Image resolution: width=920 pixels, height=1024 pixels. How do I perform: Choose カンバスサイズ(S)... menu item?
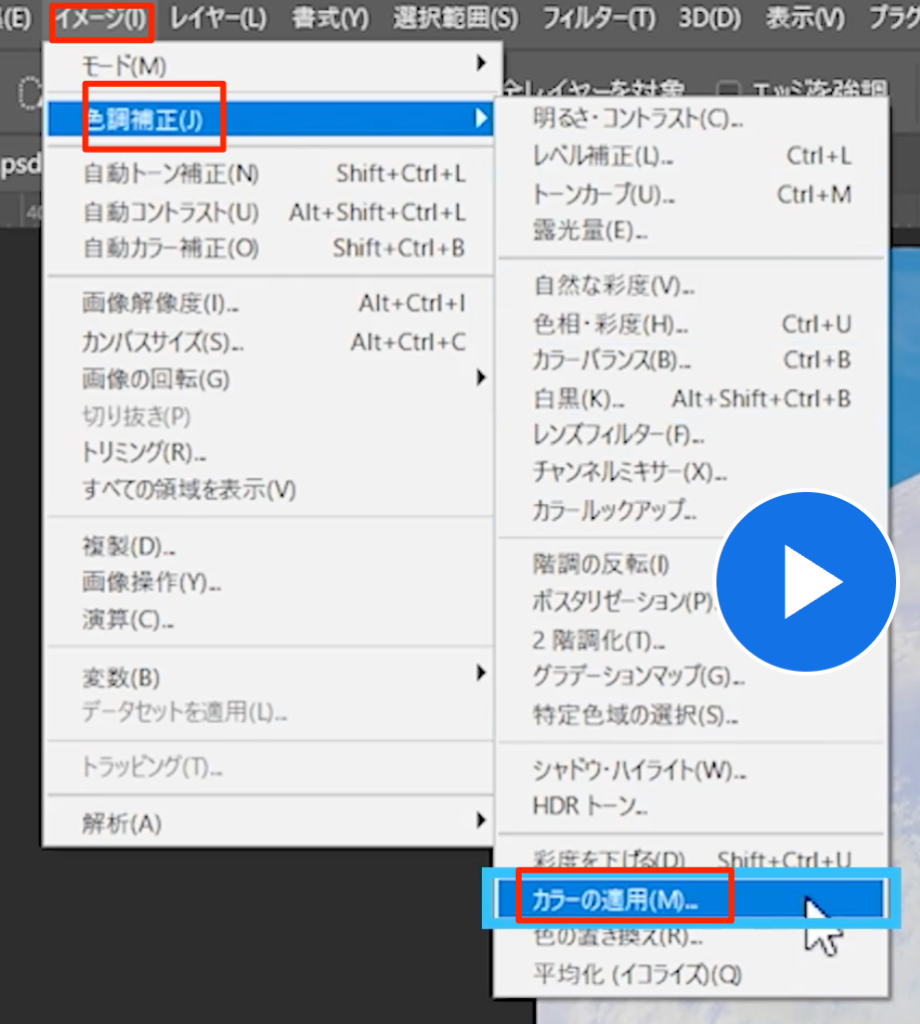pos(162,342)
